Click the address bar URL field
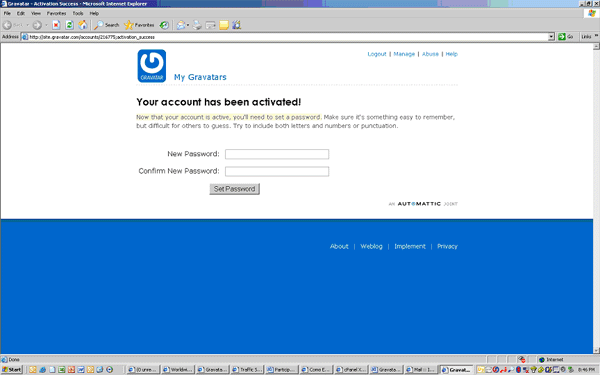This screenshot has width=600, height=375. coord(285,37)
